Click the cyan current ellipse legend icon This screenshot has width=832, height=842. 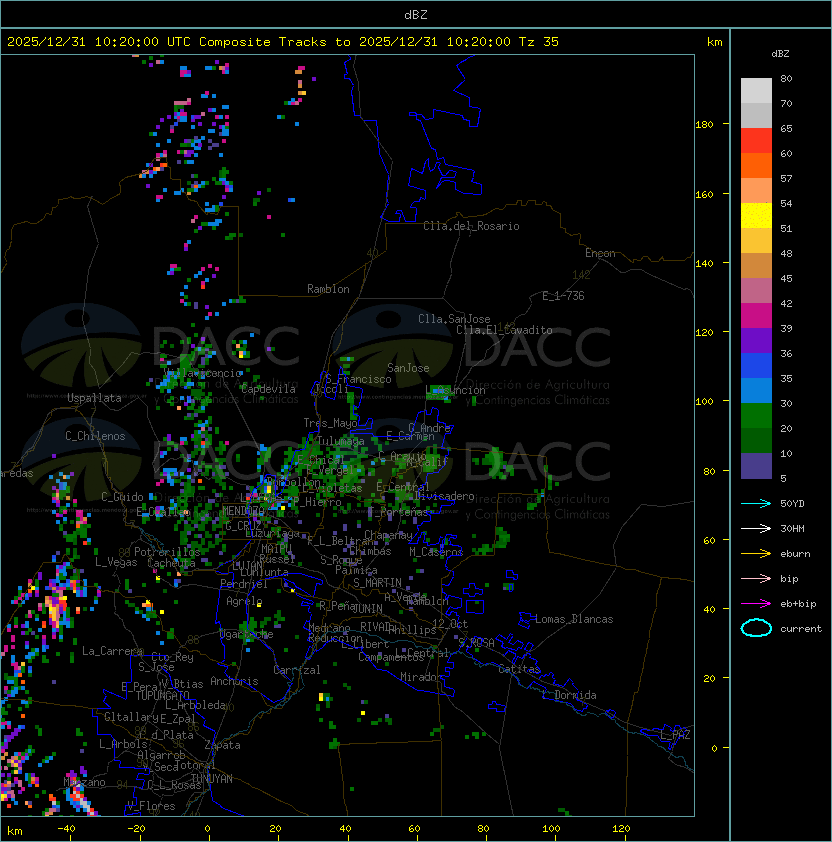[756, 628]
